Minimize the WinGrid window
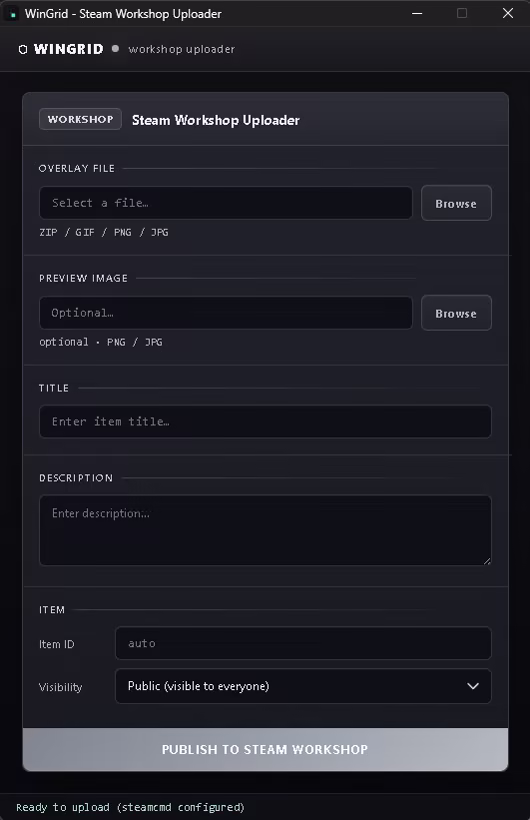Screen dimensions: 530x820 pyautogui.click(x=417, y=14)
